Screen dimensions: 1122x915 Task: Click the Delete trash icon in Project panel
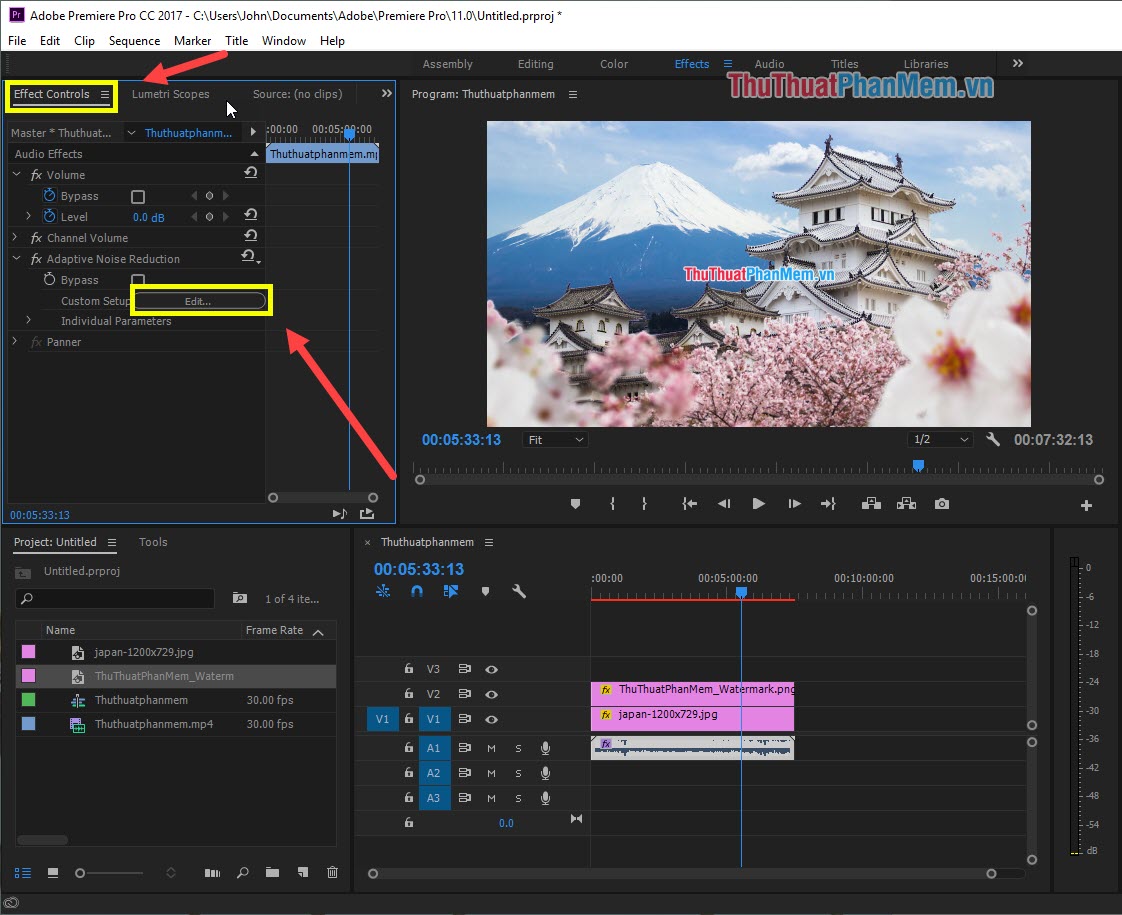332,872
